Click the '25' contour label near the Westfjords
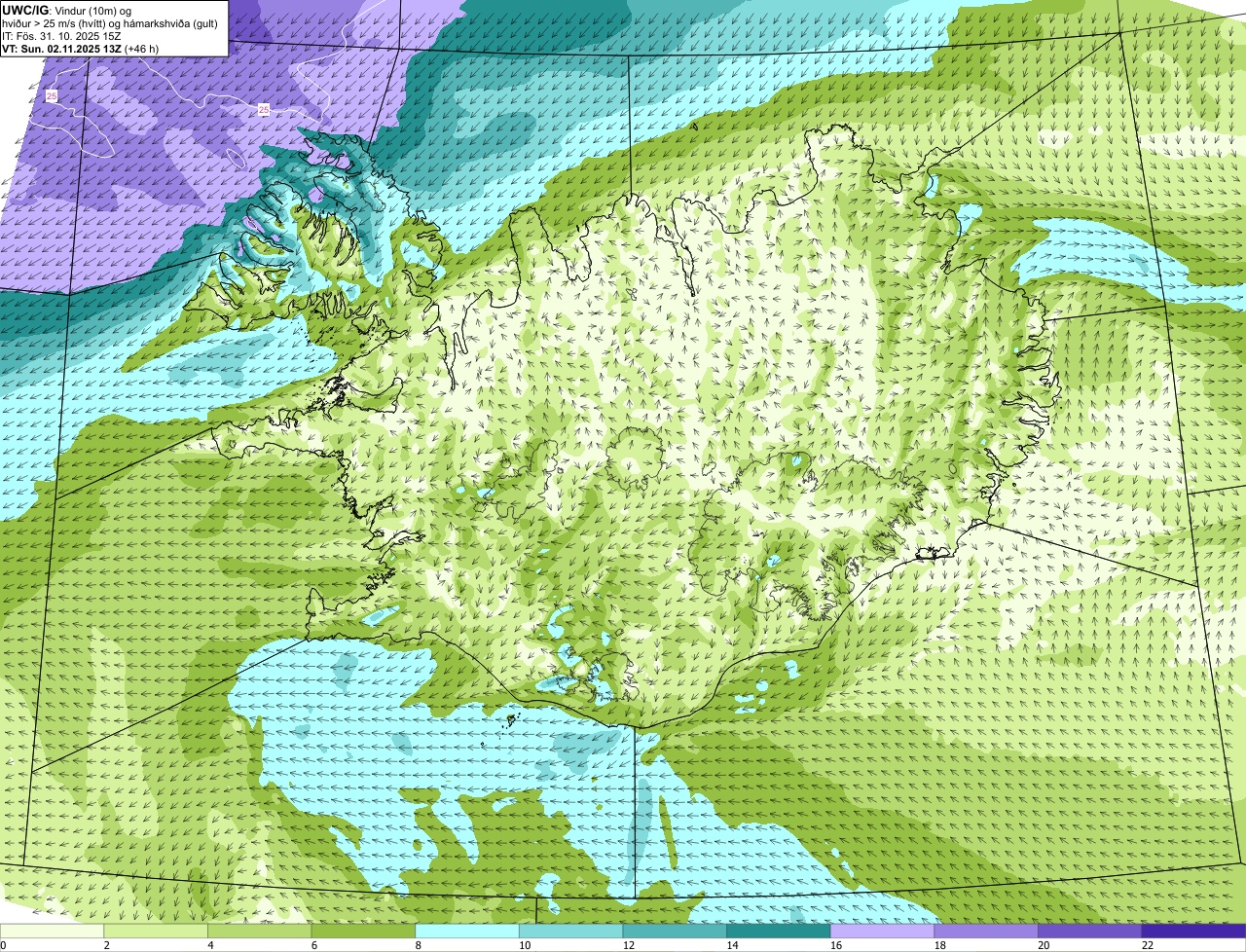The width and height of the screenshot is (1246, 952). coord(264,110)
